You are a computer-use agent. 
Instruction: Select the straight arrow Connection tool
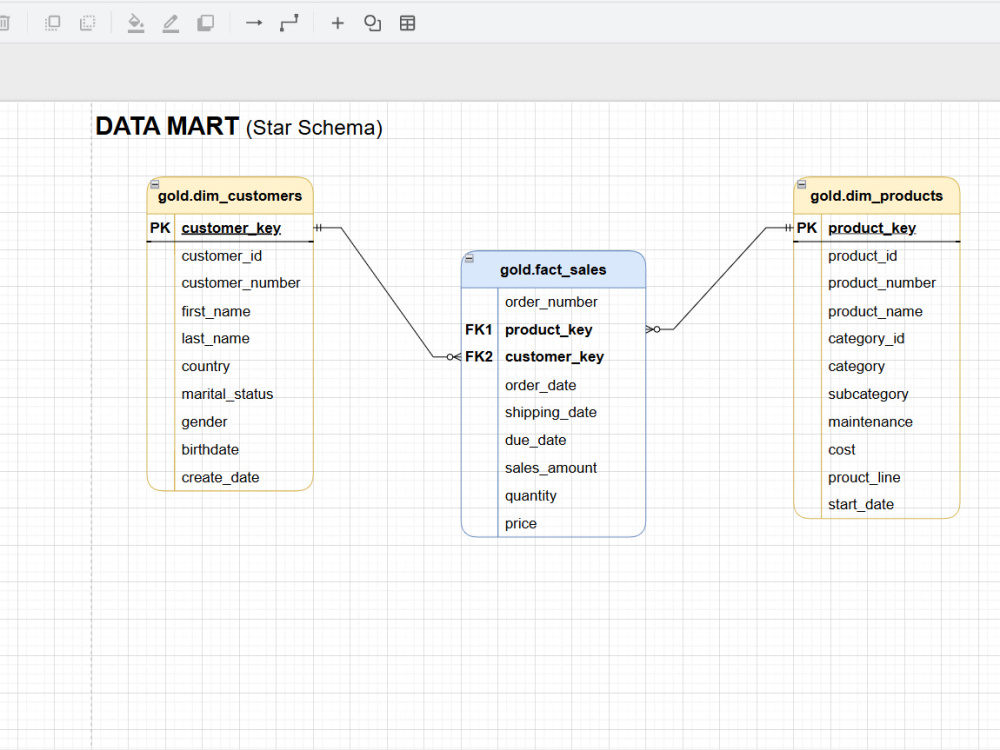pyautogui.click(x=254, y=24)
